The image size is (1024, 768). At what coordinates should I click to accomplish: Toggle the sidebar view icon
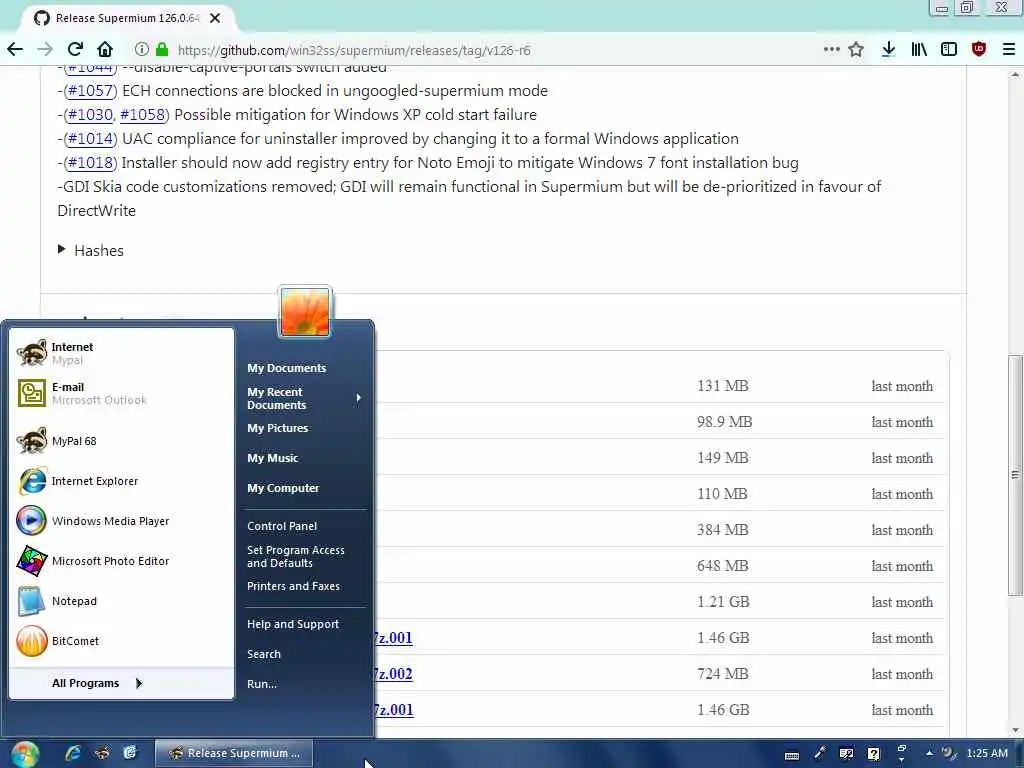click(x=949, y=50)
